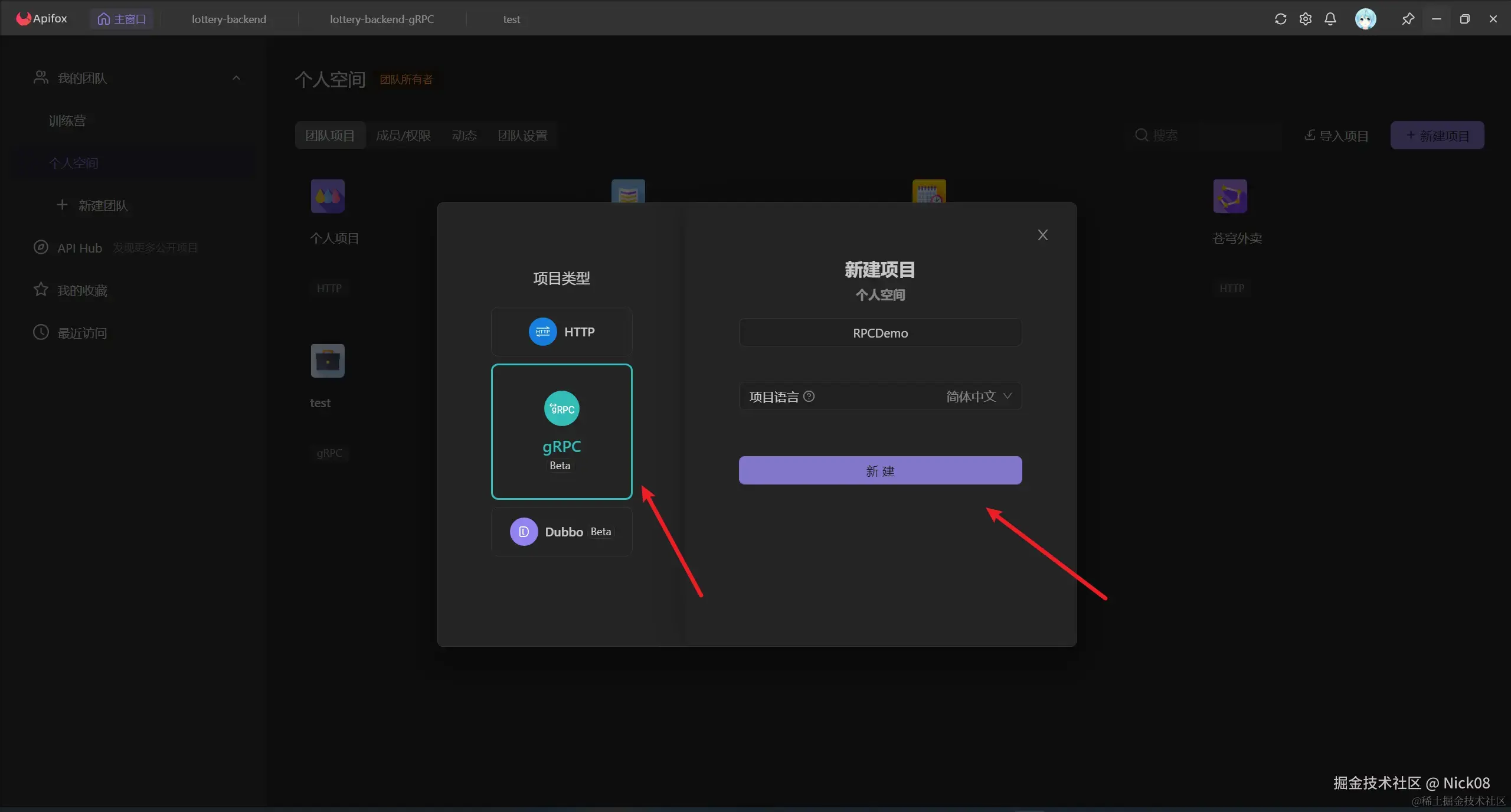Click the Apifox logo icon

(24, 18)
